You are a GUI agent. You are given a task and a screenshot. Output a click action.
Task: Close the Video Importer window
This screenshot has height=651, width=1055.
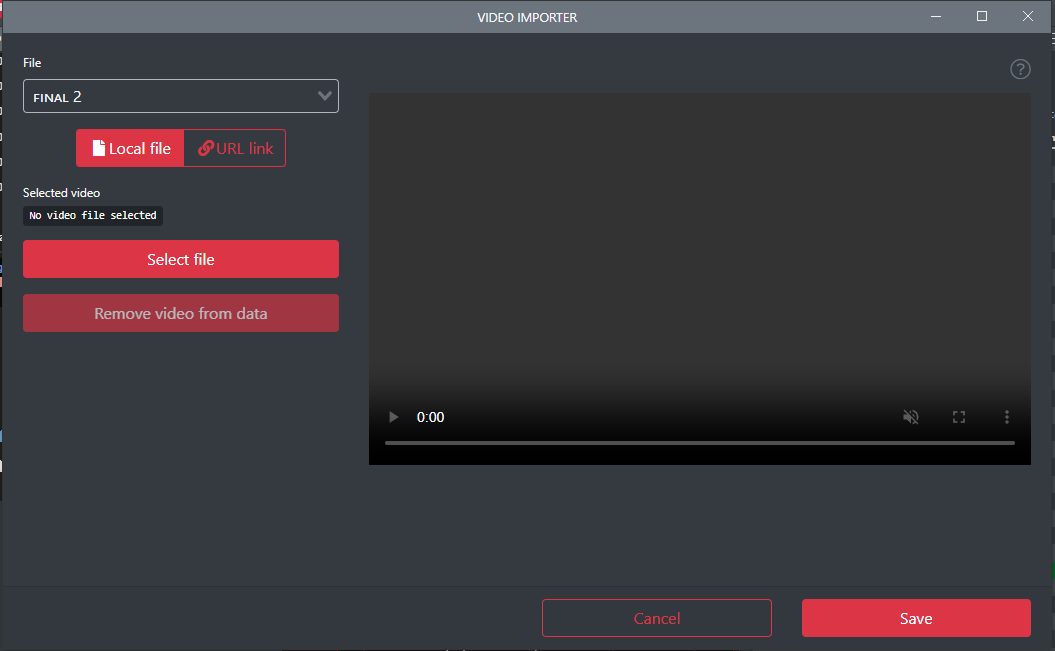(x=1028, y=17)
